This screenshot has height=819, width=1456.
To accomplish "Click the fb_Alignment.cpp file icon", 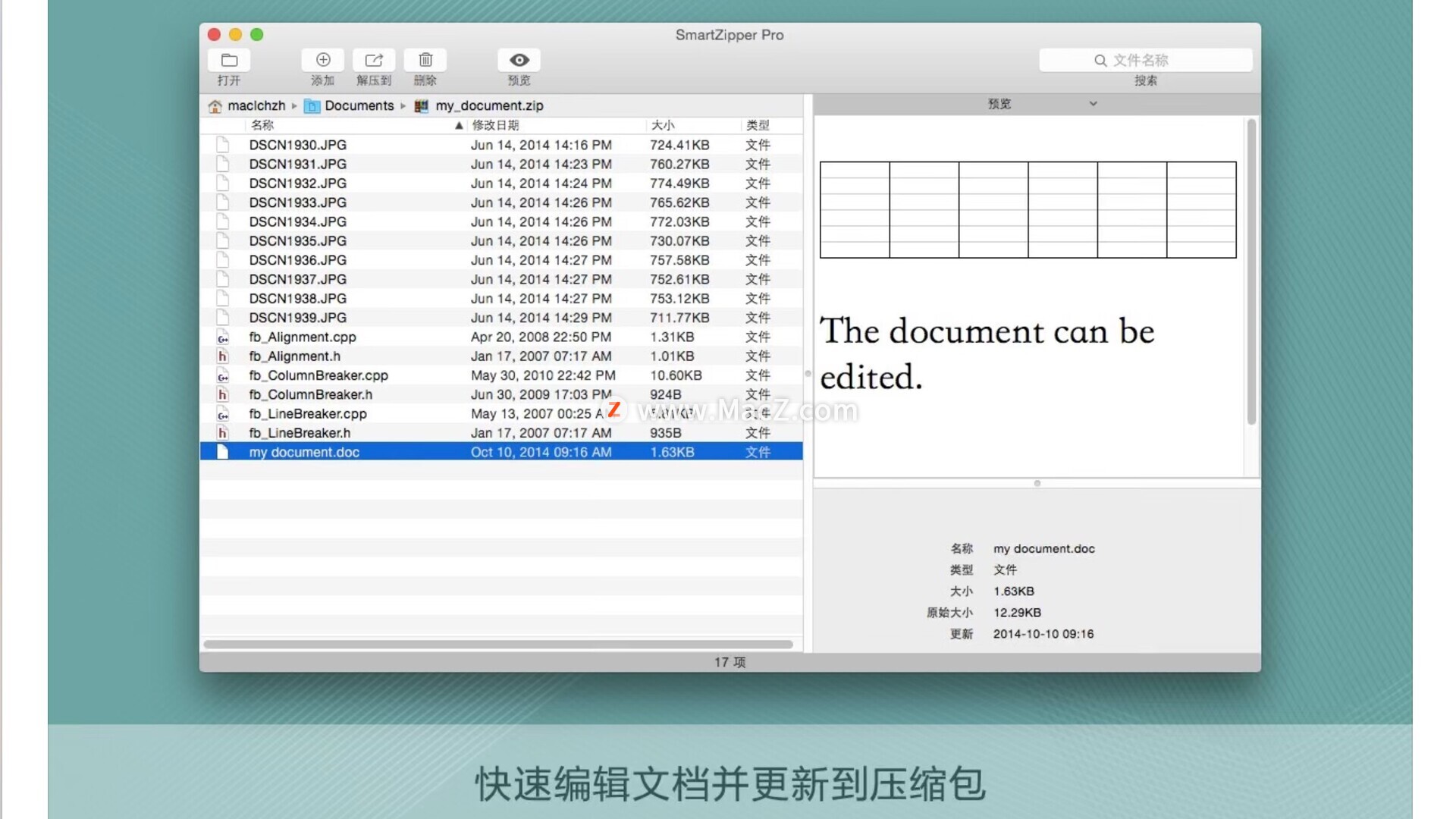I will click(x=222, y=337).
